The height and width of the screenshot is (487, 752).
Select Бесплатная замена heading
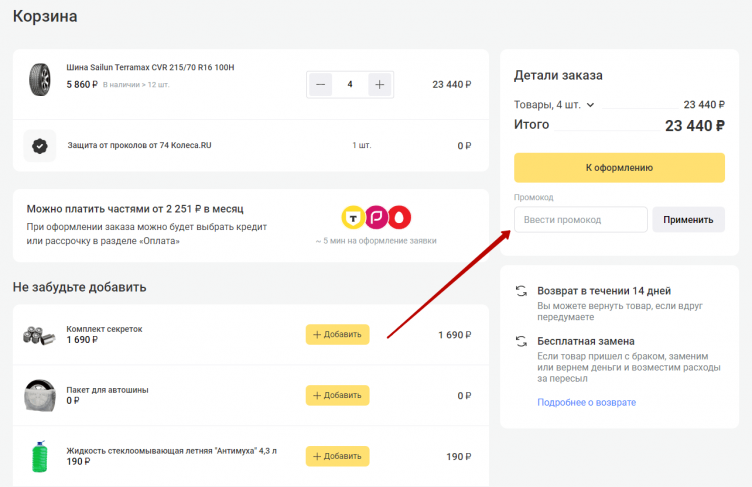(586, 341)
